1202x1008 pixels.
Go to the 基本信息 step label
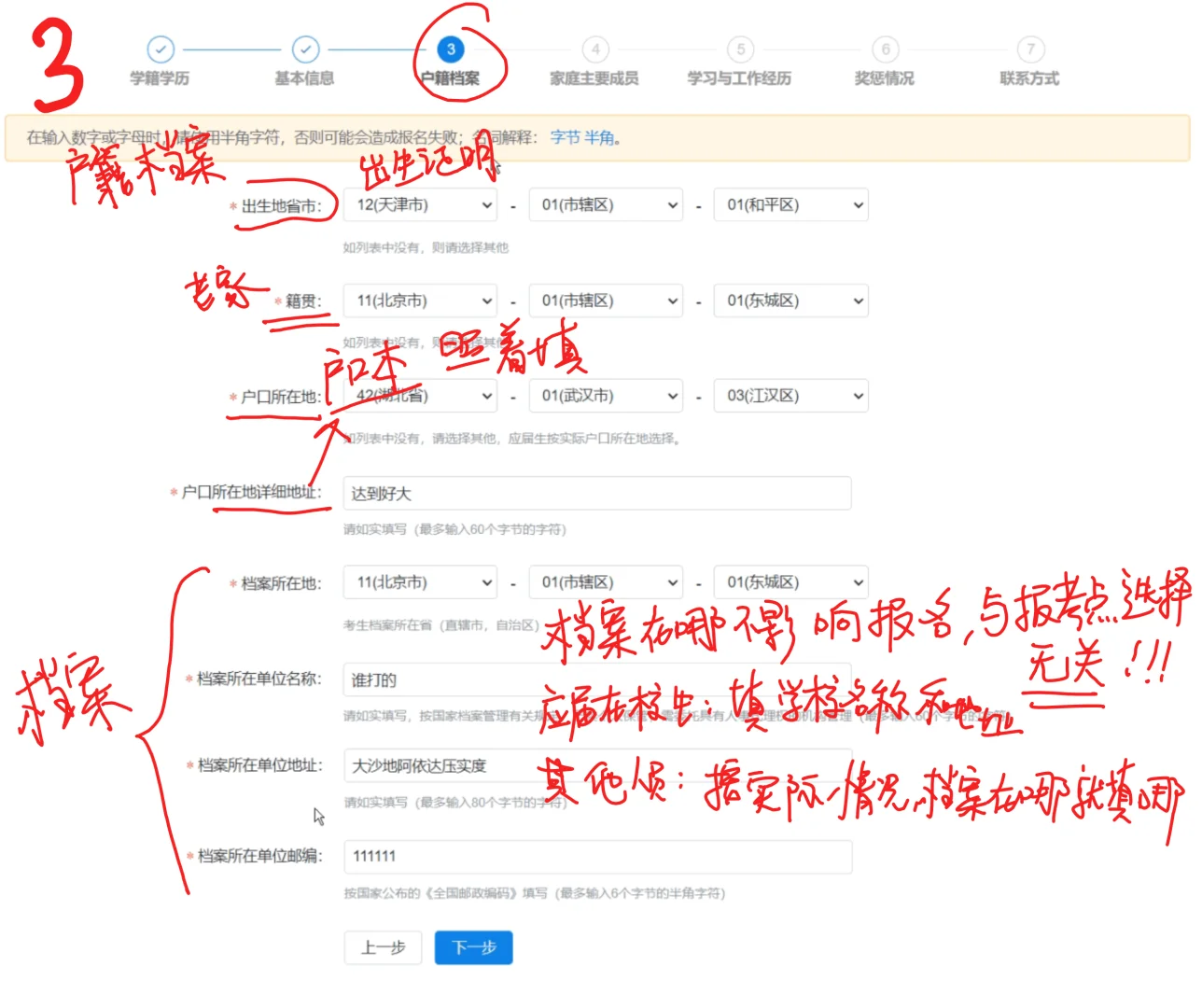pos(304,78)
